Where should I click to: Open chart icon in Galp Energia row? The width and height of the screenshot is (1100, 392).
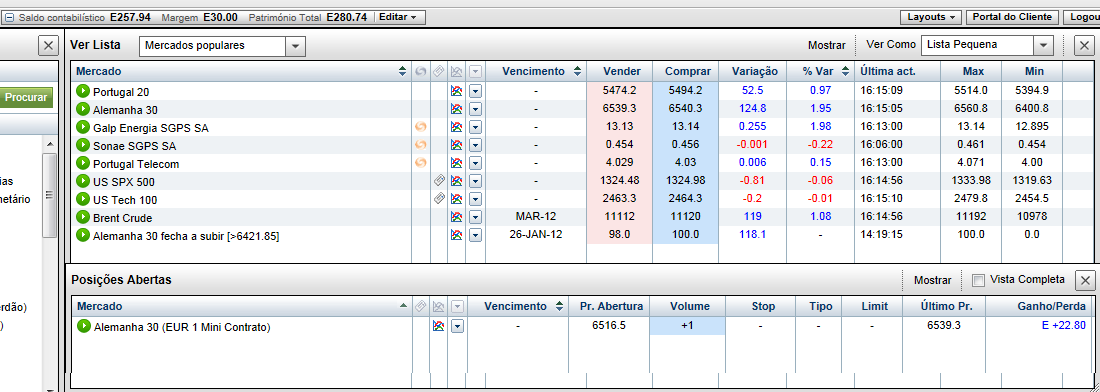pyautogui.click(x=457, y=128)
